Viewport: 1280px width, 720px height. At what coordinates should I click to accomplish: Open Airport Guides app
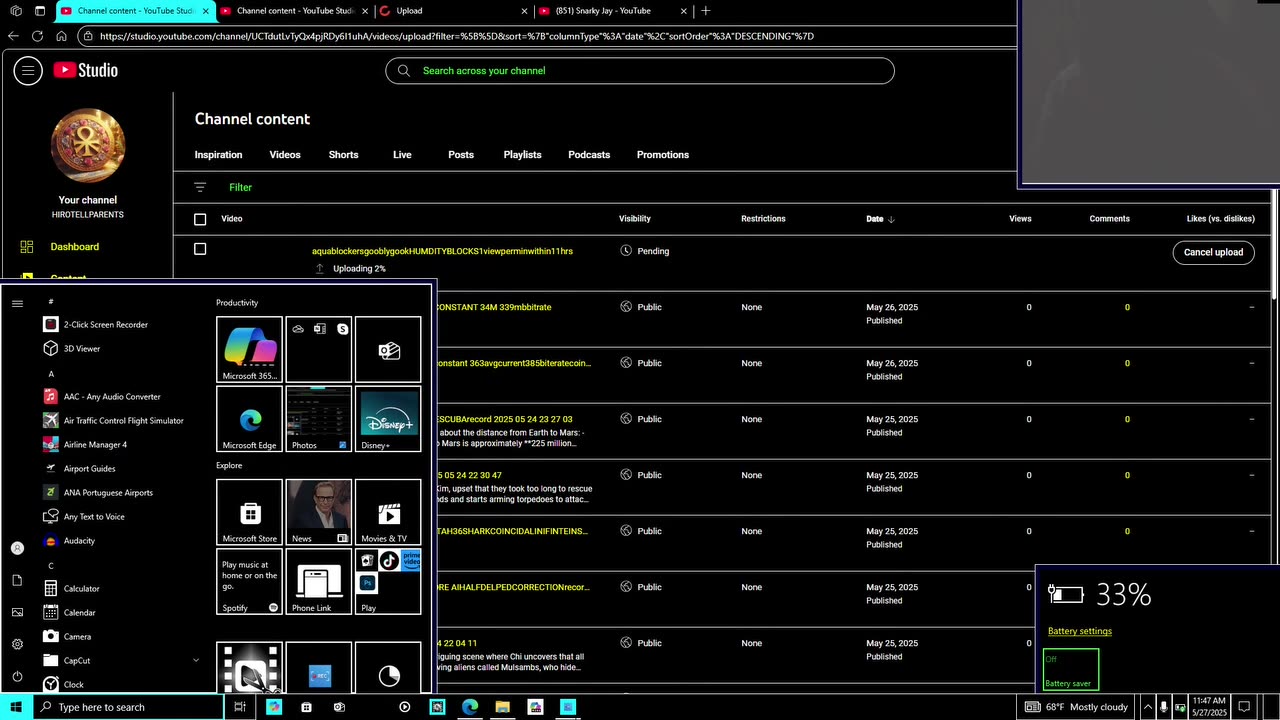(x=80, y=469)
